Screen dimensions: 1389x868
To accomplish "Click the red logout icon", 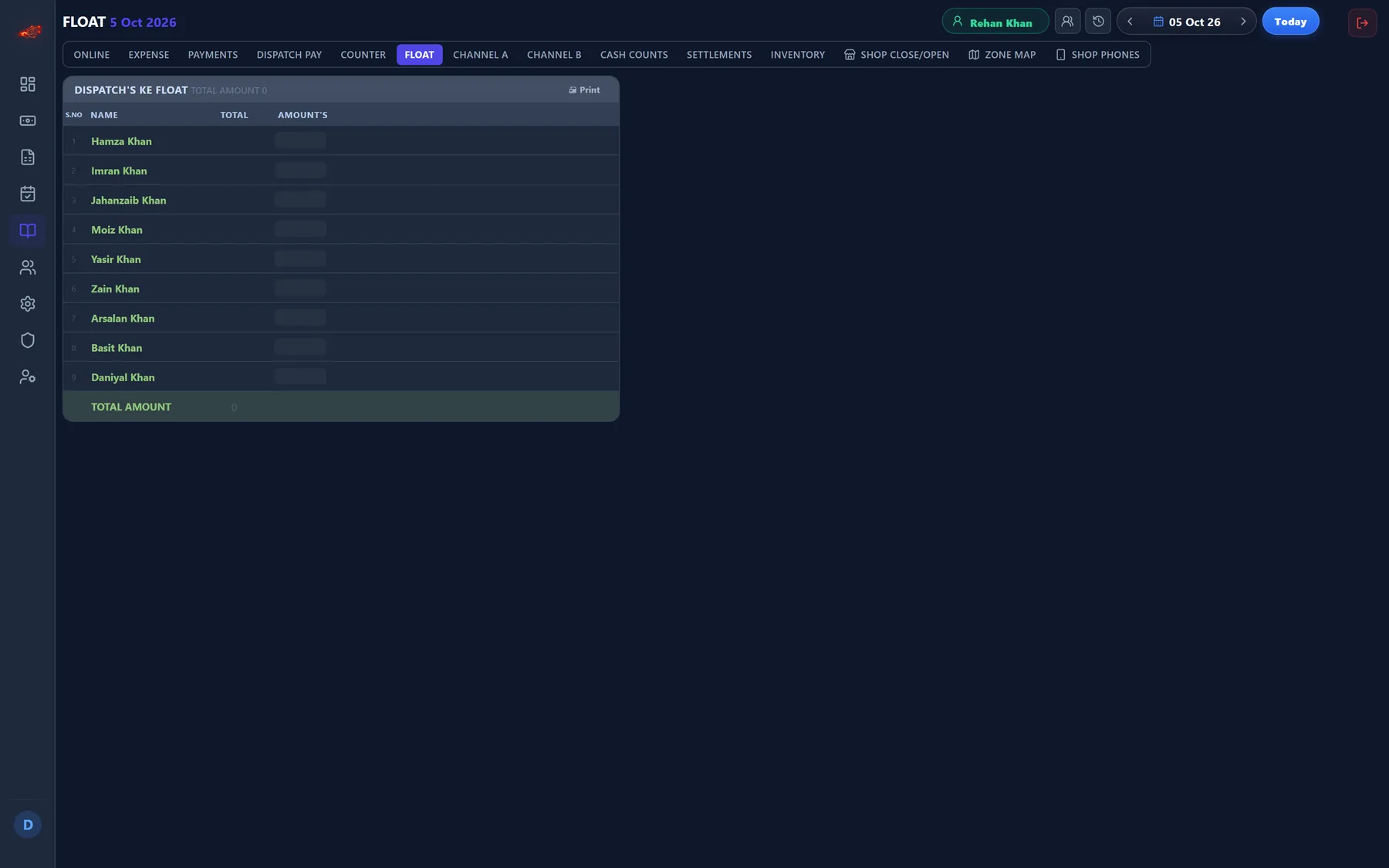I will click(x=1362, y=22).
